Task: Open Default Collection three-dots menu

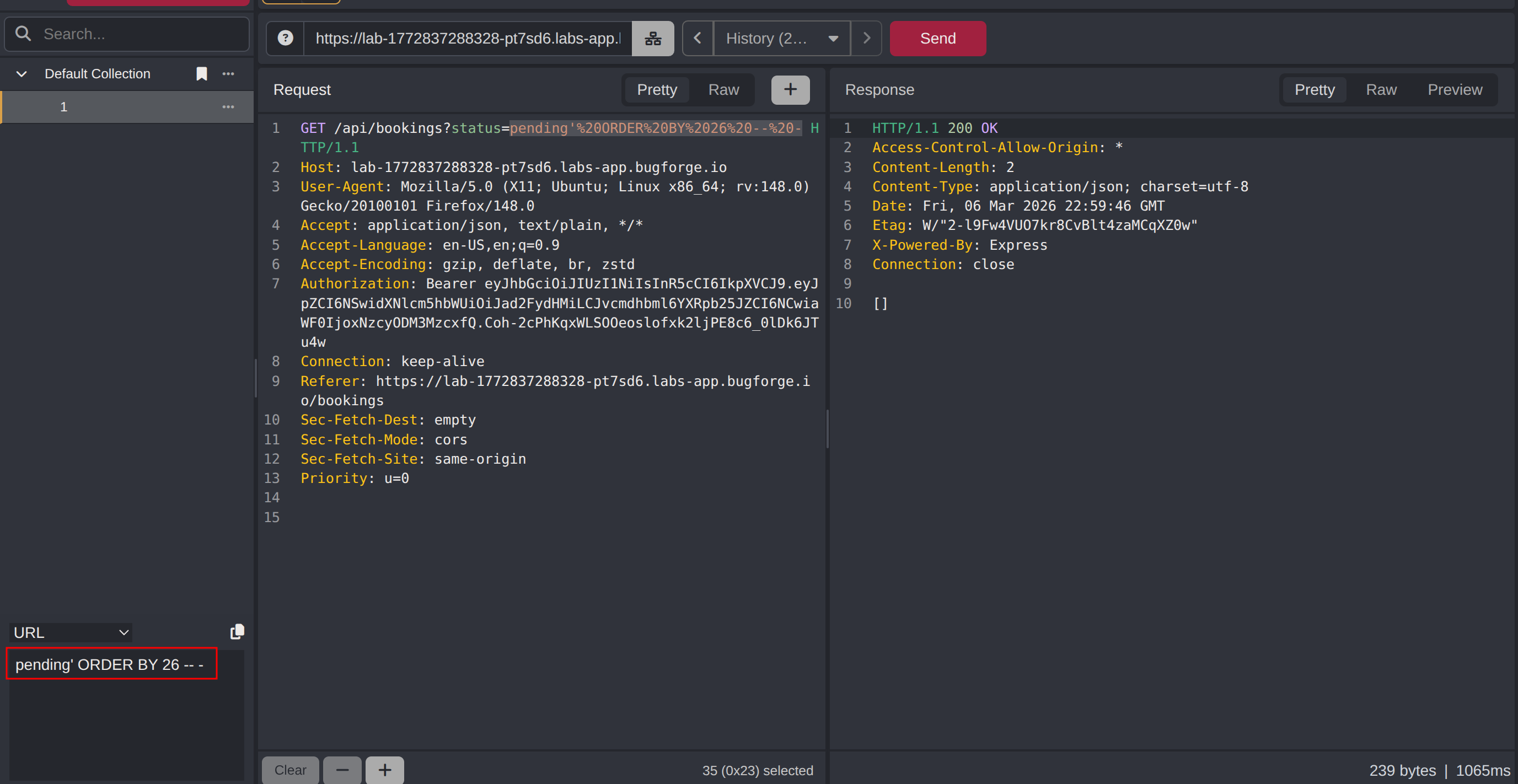Action: (x=228, y=74)
